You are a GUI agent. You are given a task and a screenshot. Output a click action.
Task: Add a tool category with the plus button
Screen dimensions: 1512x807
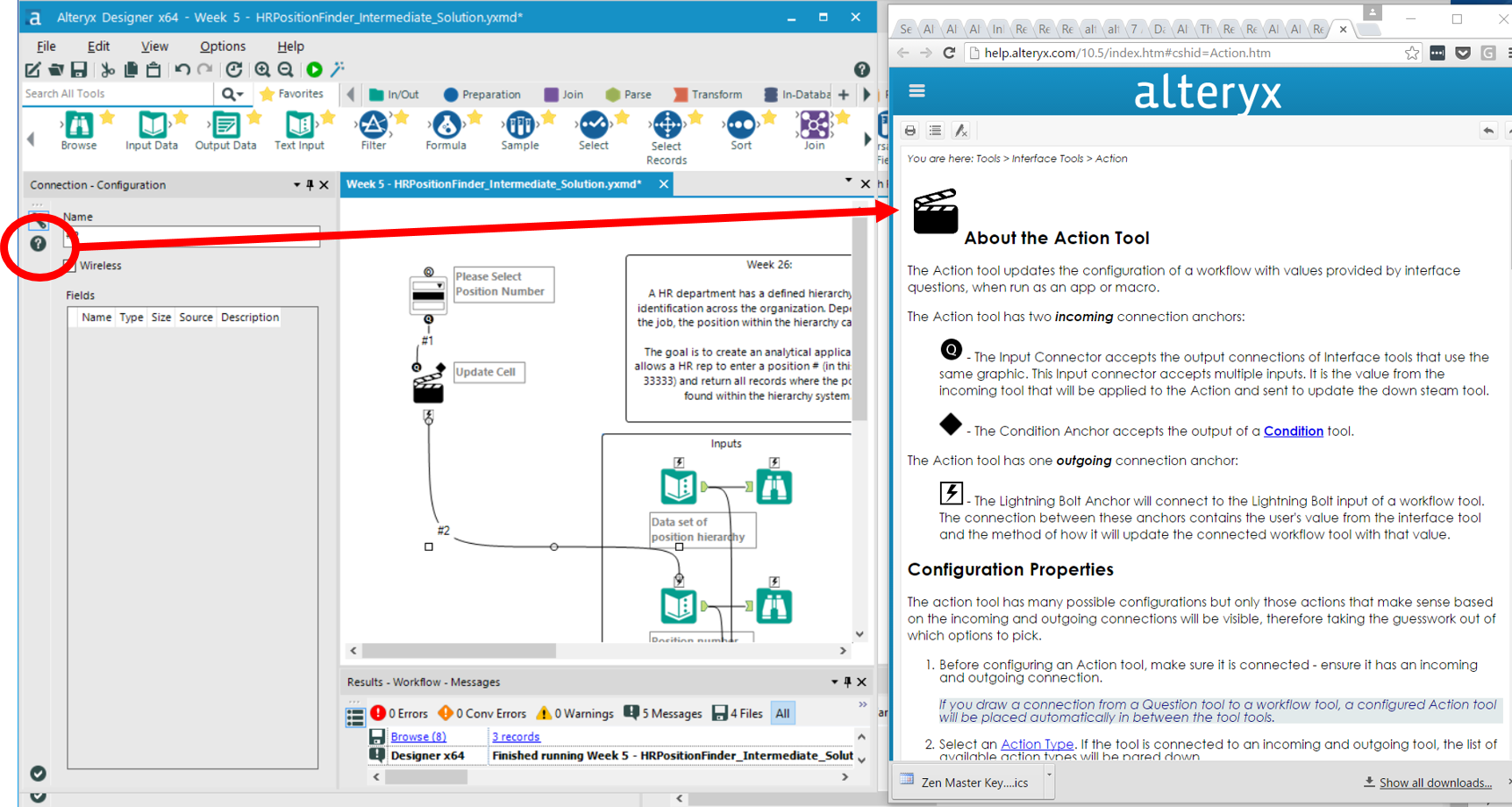click(844, 94)
